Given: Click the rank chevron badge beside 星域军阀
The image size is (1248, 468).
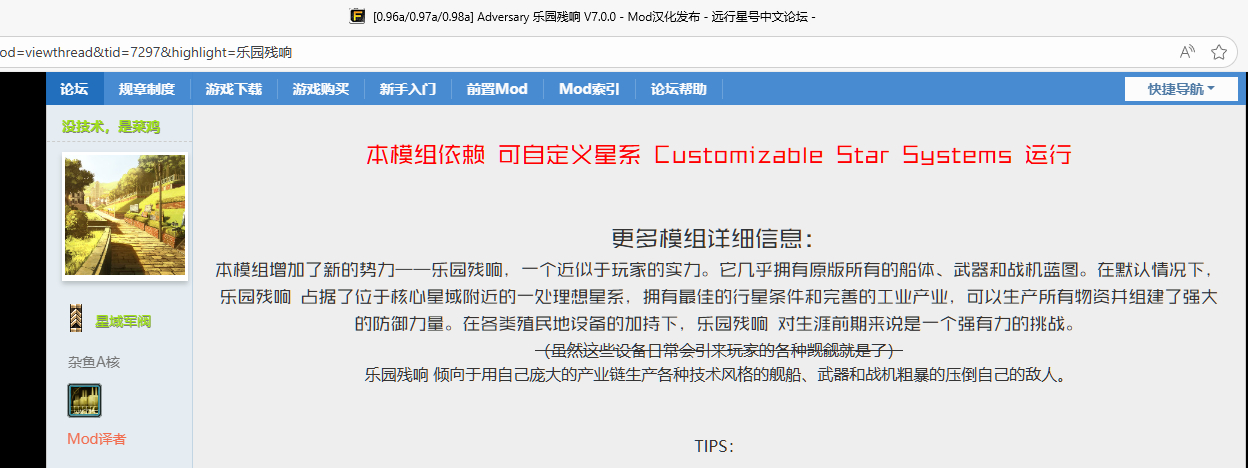Looking at the screenshot, I should 75,320.
